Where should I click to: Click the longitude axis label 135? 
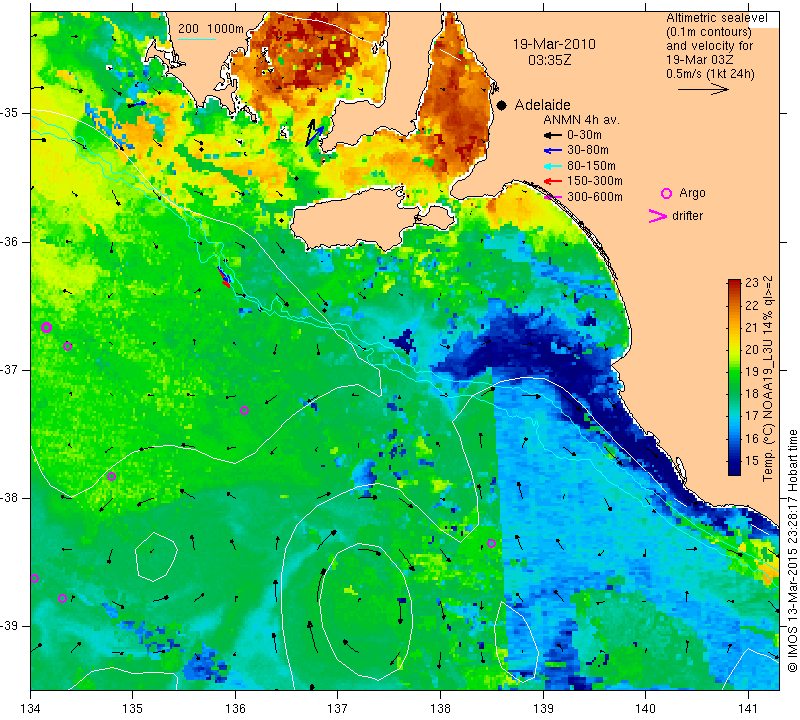pos(133,708)
